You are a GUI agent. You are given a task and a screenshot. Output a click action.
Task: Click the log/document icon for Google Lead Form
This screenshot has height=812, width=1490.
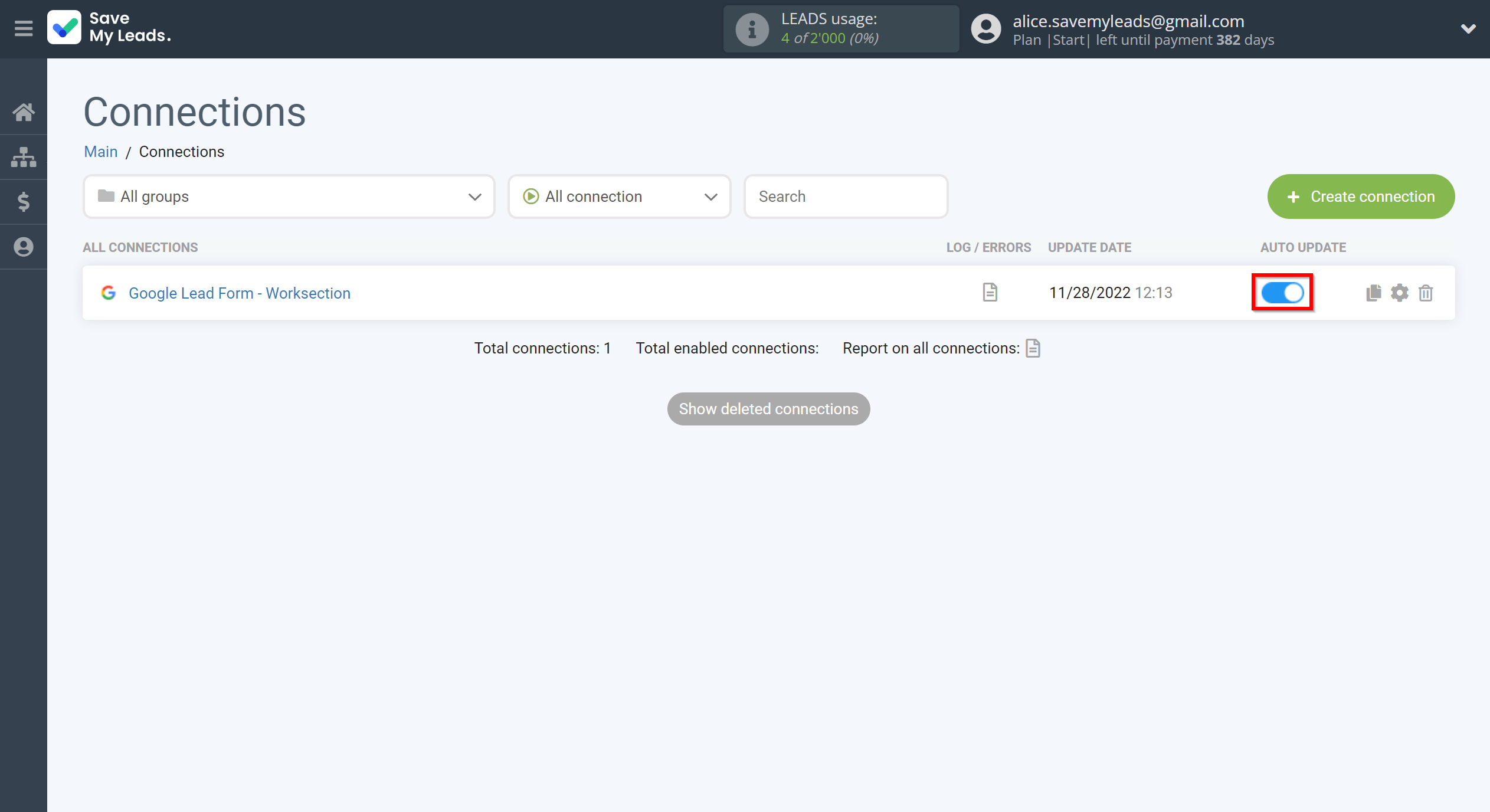[989, 292]
